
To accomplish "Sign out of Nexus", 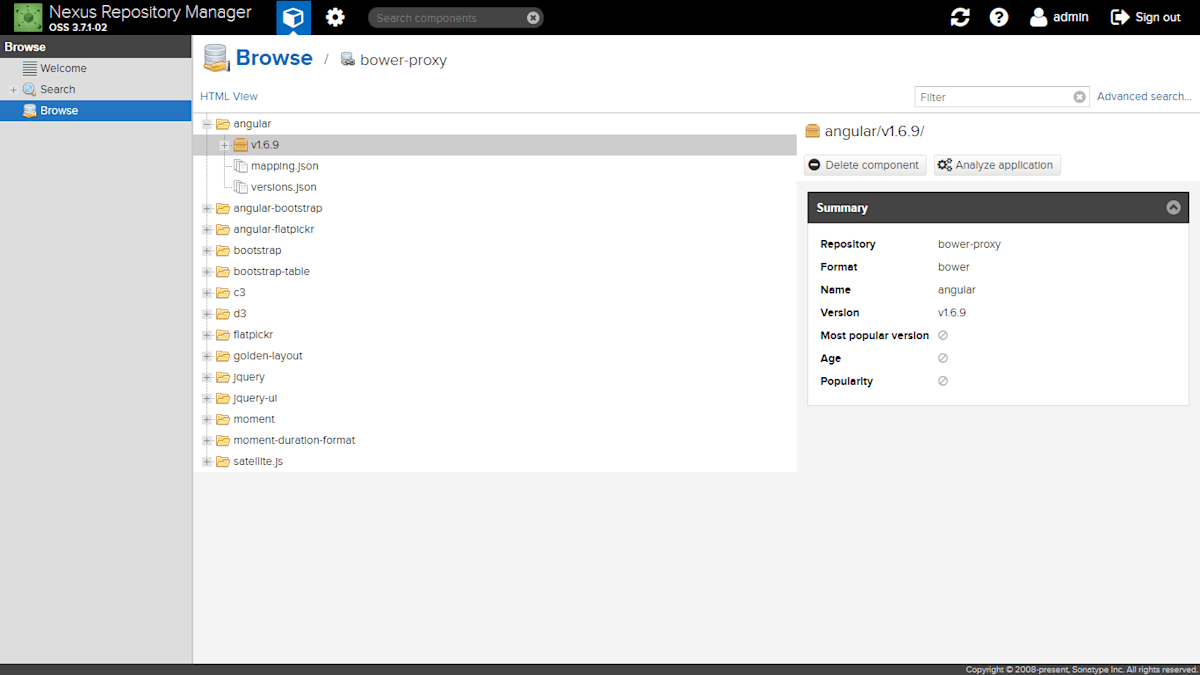I will coord(1146,17).
